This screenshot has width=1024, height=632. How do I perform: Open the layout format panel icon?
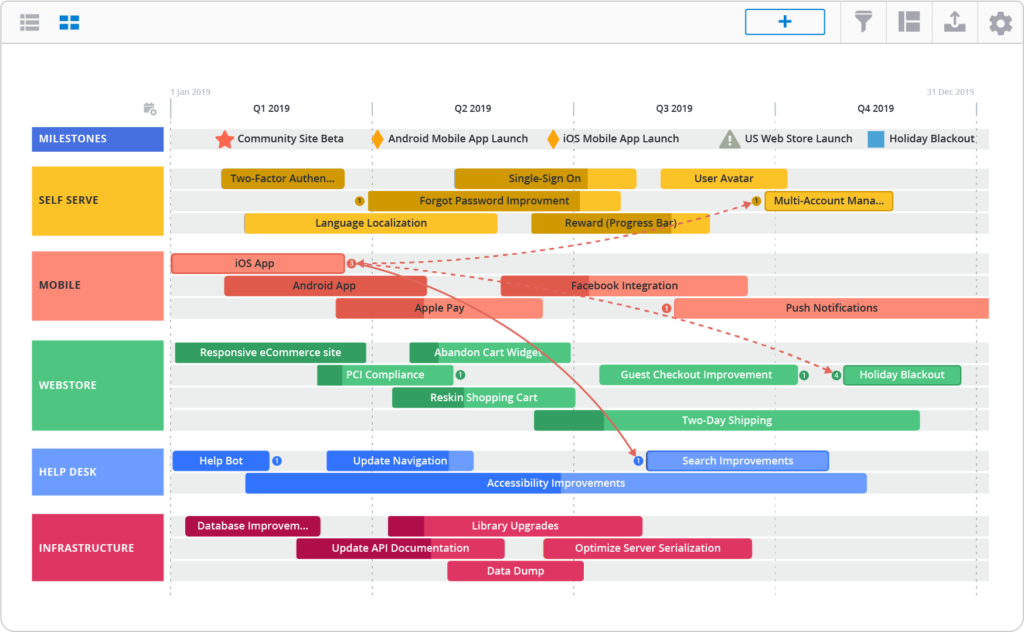908,22
